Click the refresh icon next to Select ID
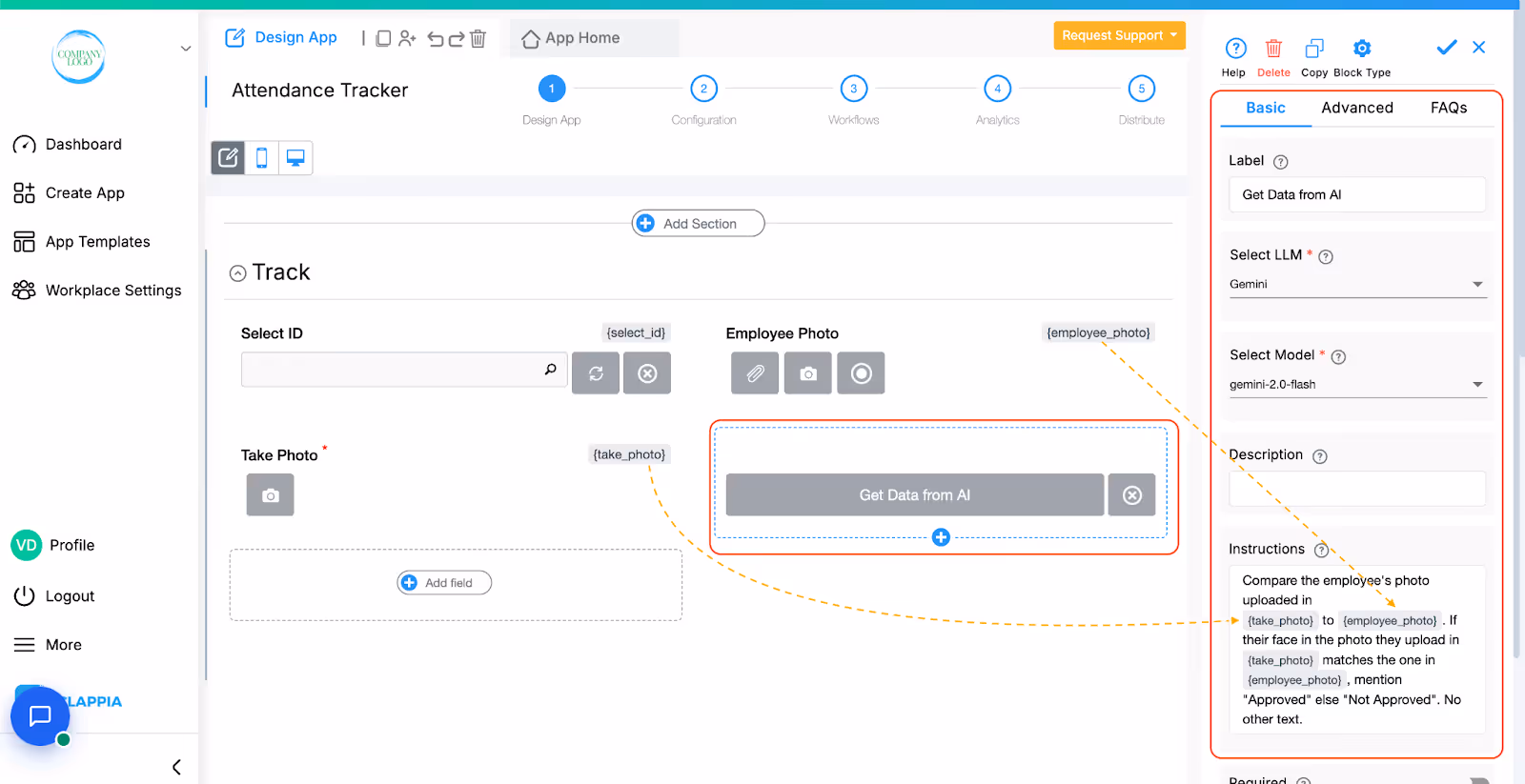The width and height of the screenshot is (1525, 784). [x=596, y=373]
